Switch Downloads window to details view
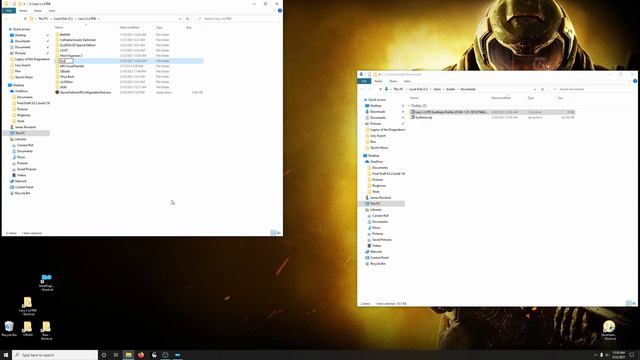 629,303
